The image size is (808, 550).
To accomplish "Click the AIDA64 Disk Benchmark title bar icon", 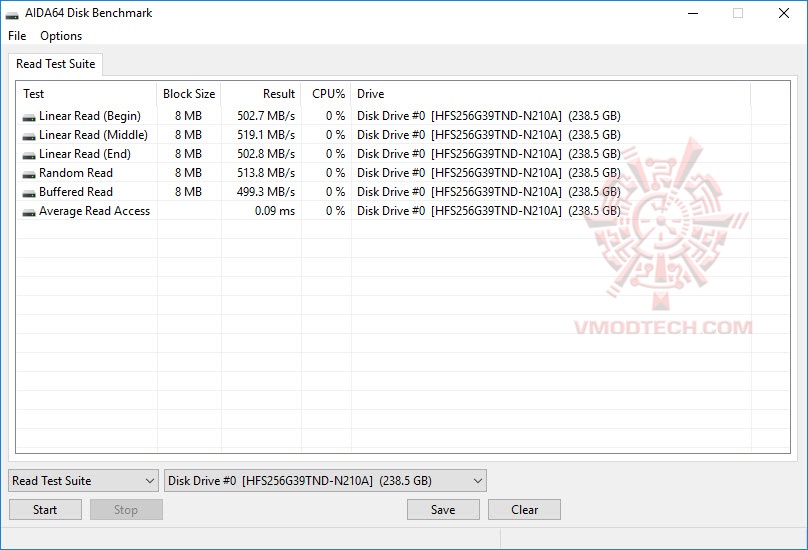I will pyautogui.click(x=12, y=15).
